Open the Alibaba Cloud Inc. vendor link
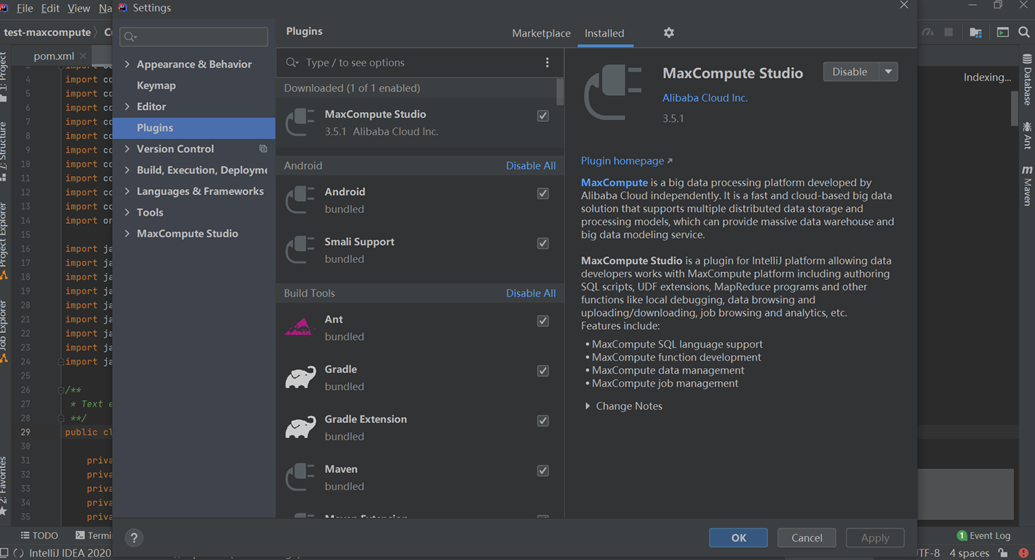Image resolution: width=1035 pixels, height=560 pixels. point(705,98)
